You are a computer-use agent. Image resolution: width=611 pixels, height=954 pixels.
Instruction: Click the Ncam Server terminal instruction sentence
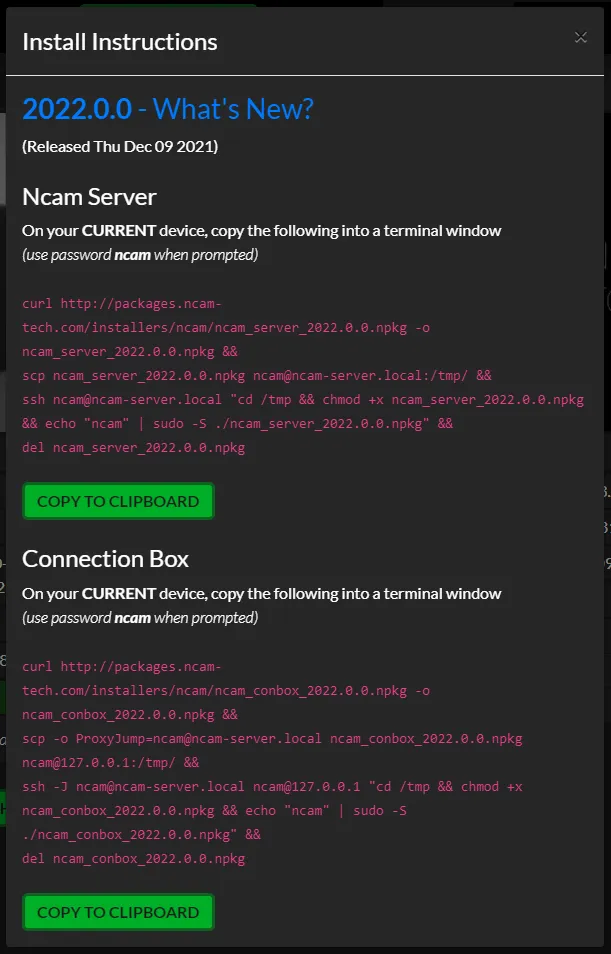262,231
